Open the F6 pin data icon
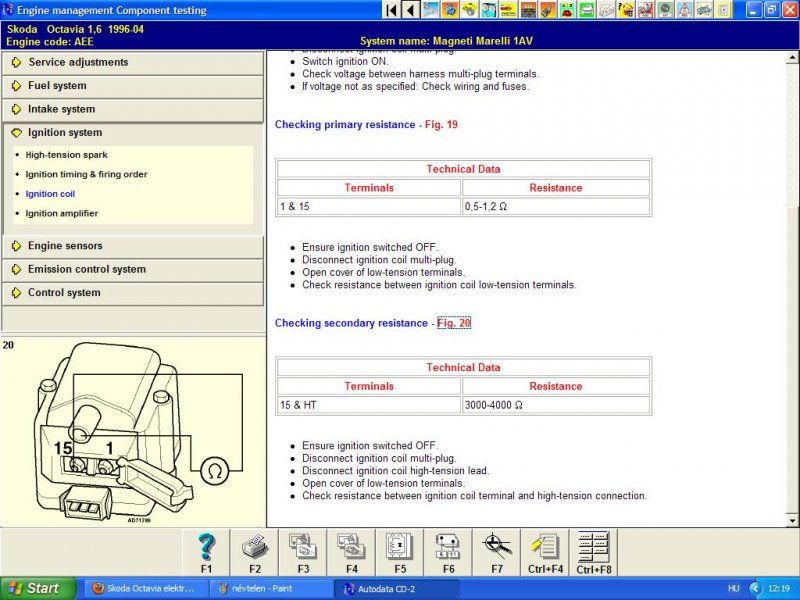 point(448,553)
